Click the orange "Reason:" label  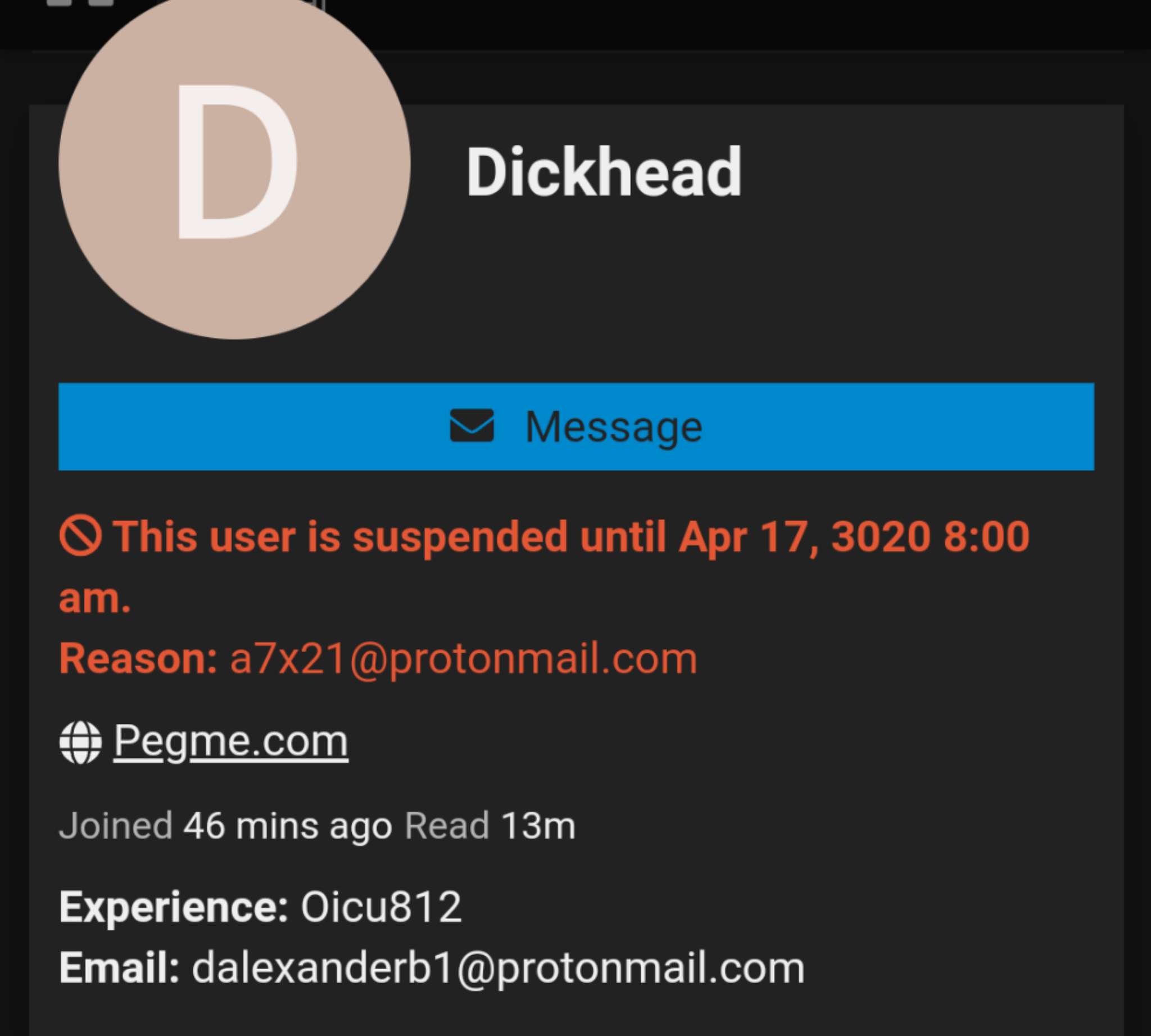[x=138, y=659]
